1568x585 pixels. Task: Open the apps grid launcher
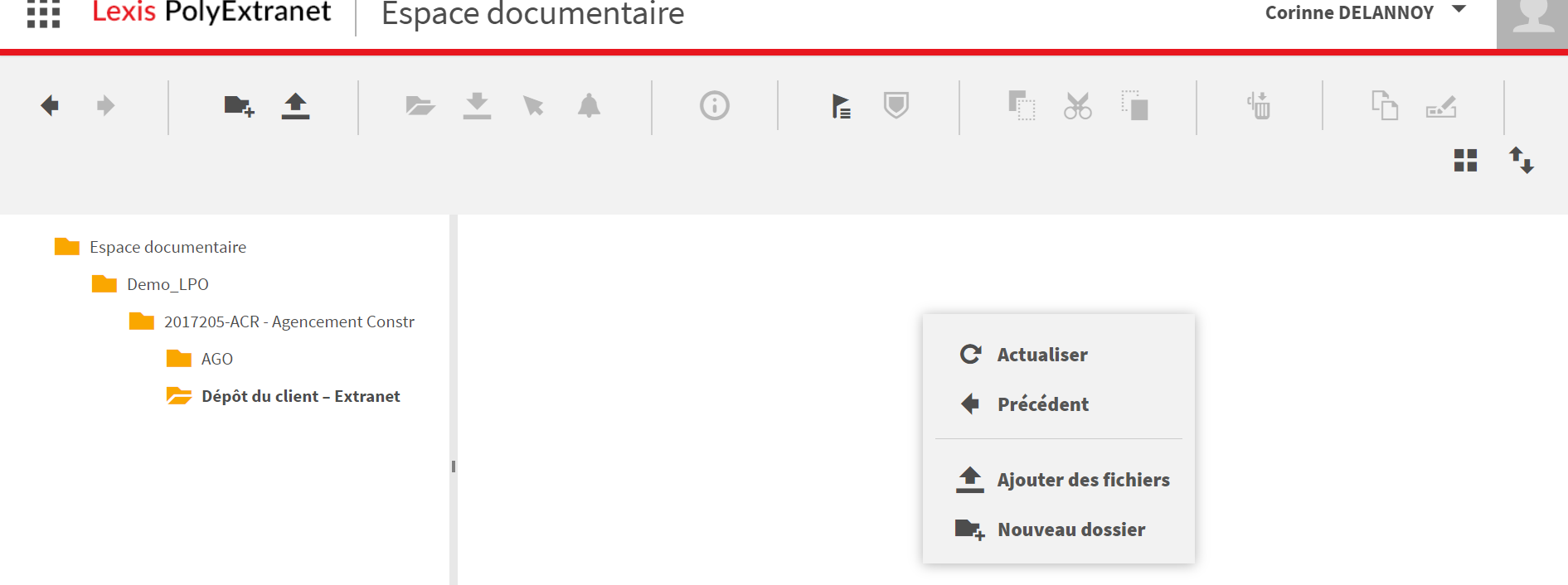43,13
